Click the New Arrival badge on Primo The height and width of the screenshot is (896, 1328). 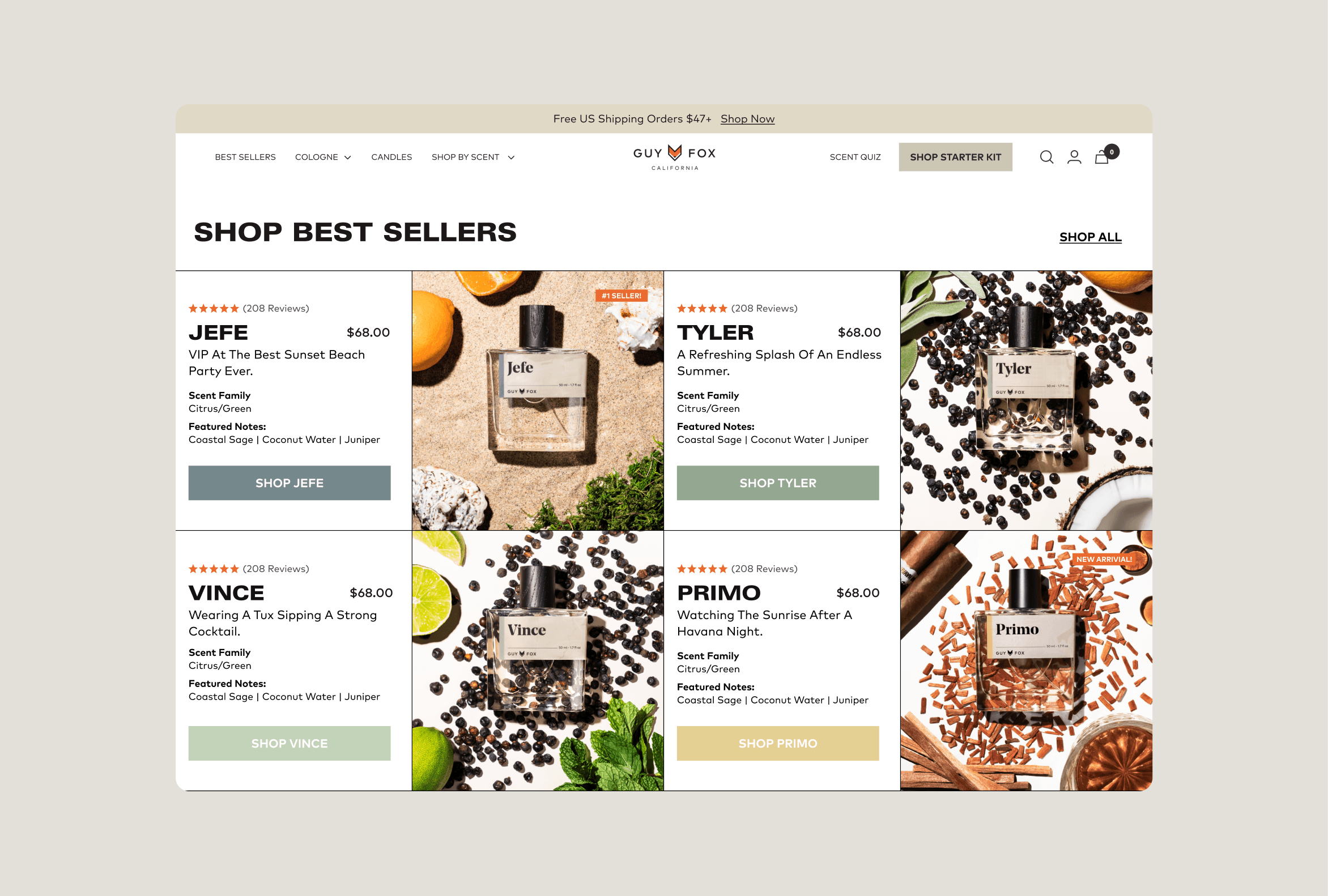tap(1104, 560)
